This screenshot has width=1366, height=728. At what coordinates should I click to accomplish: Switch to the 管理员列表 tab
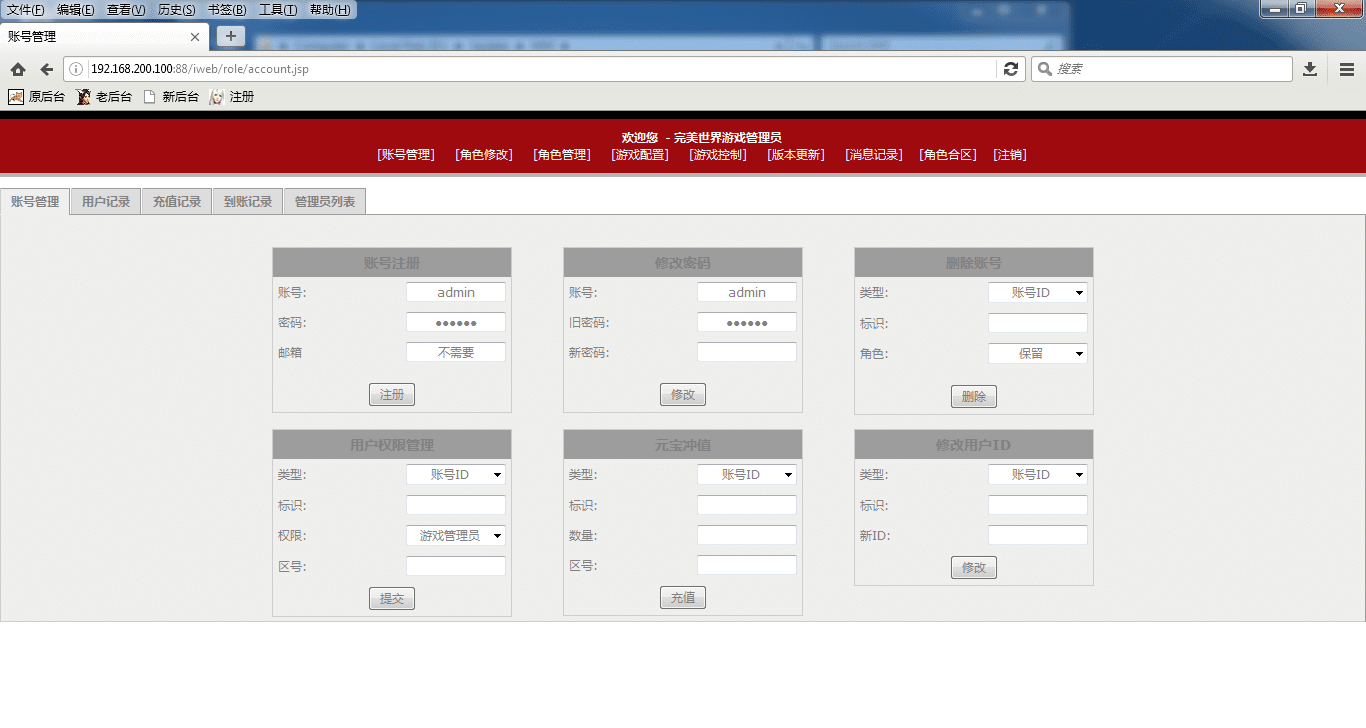(x=325, y=202)
